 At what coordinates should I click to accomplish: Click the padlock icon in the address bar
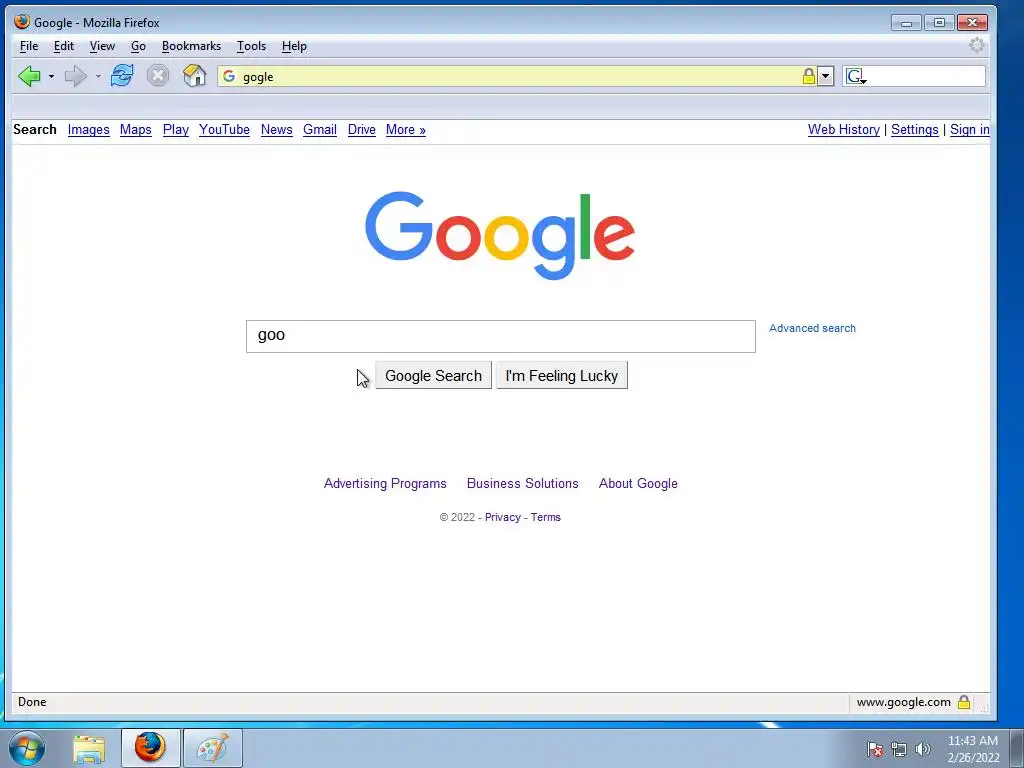tap(808, 76)
